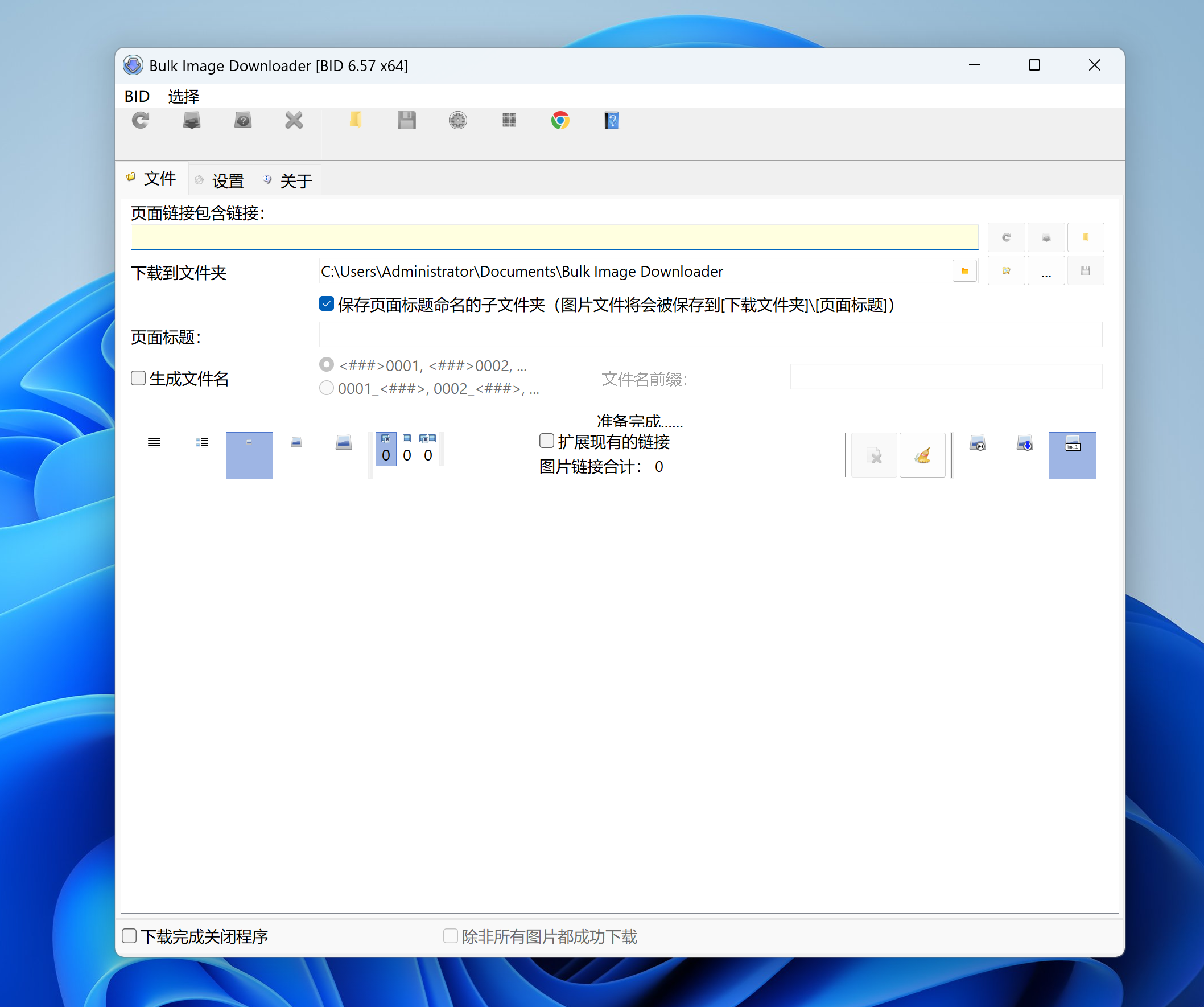Select the medium thumbnail view icon
This screenshot has width=1204, height=1007.
tap(296, 443)
